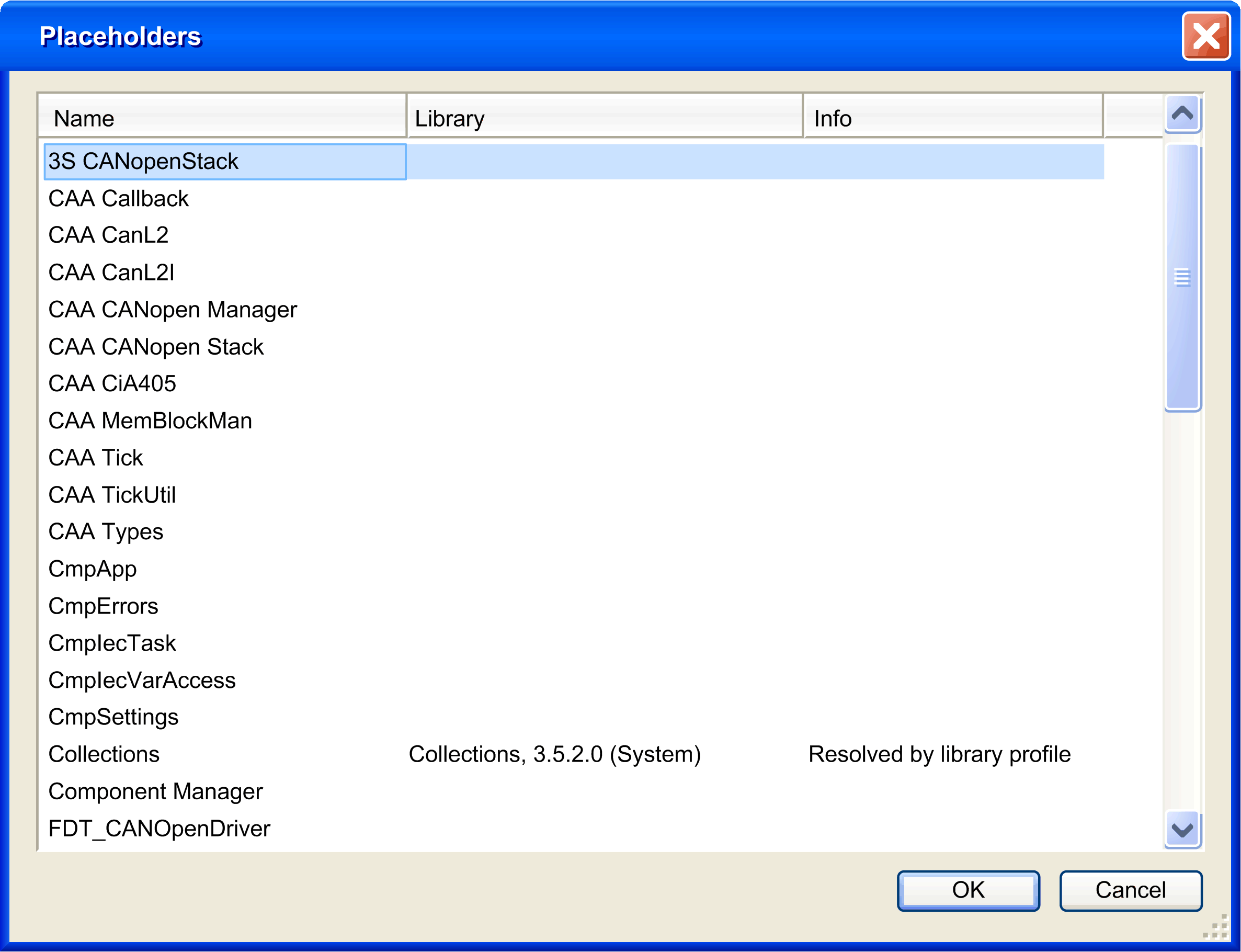Click the Cancel button
Screen dimensions: 1241x952
point(1131,890)
